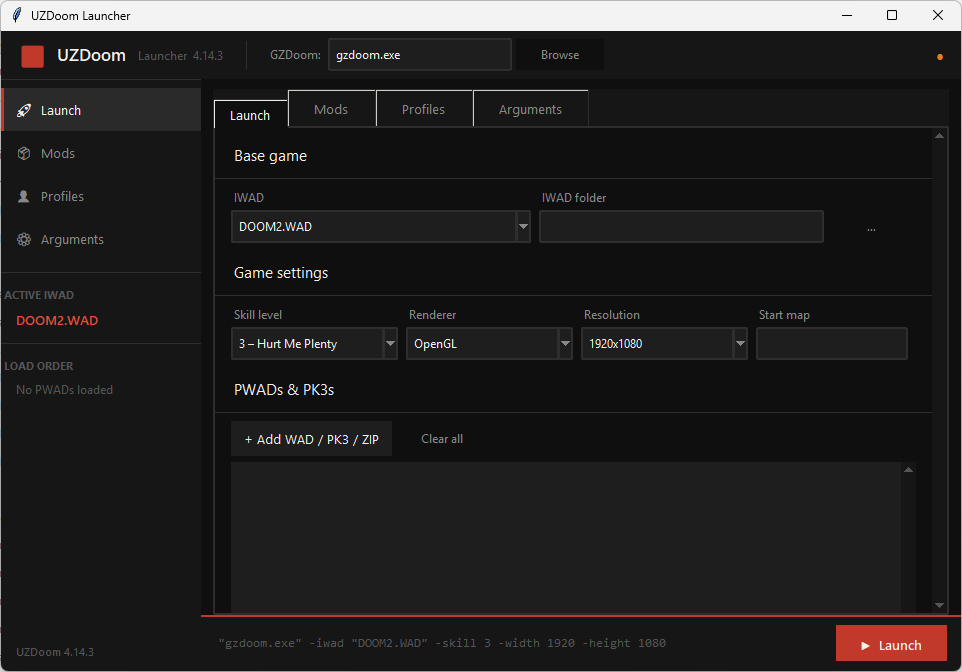The width and height of the screenshot is (962, 672).
Task: Click main panel scrollbar up arrow
Action: tap(939, 136)
